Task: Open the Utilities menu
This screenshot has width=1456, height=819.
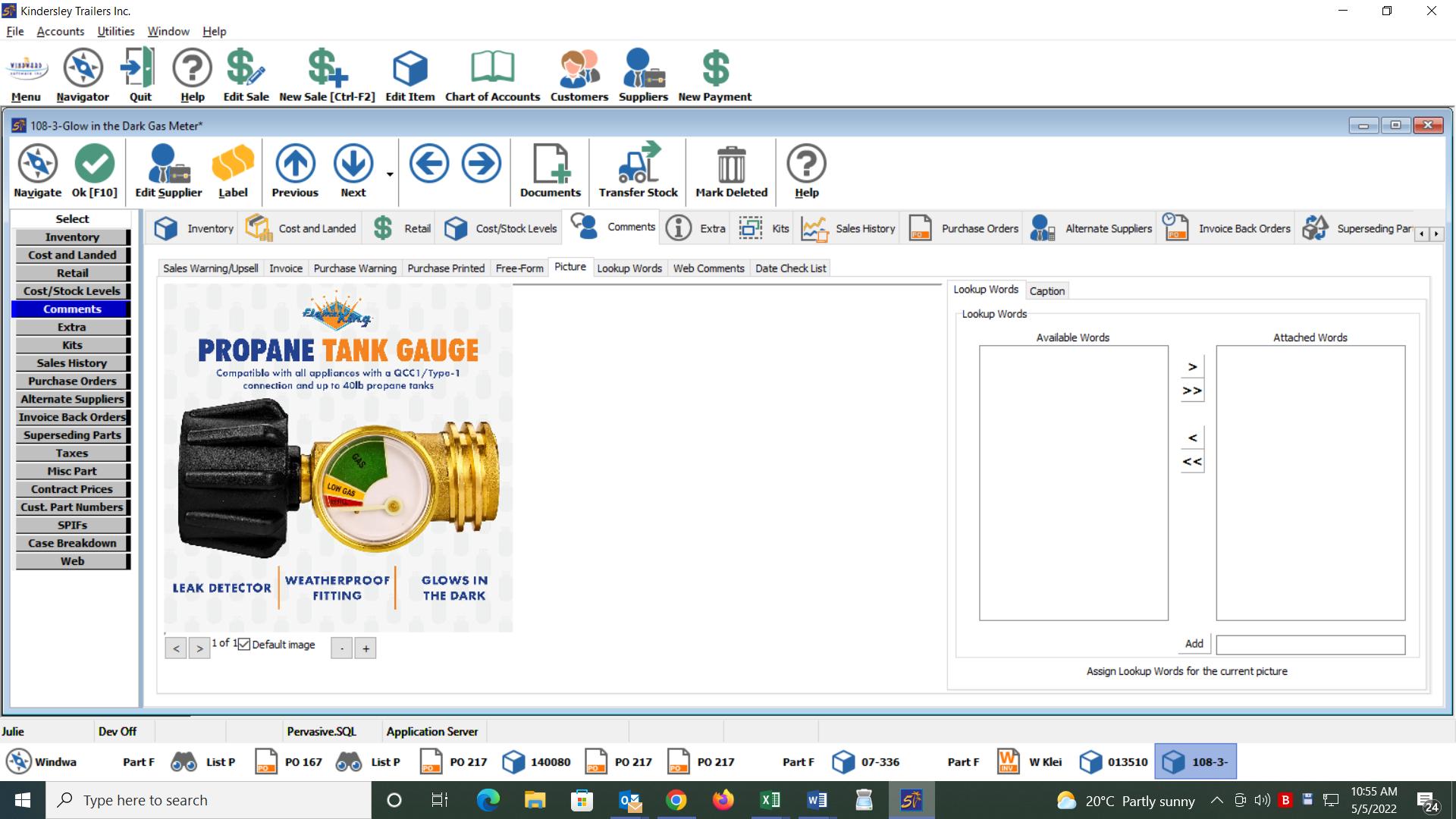Action: click(x=115, y=31)
